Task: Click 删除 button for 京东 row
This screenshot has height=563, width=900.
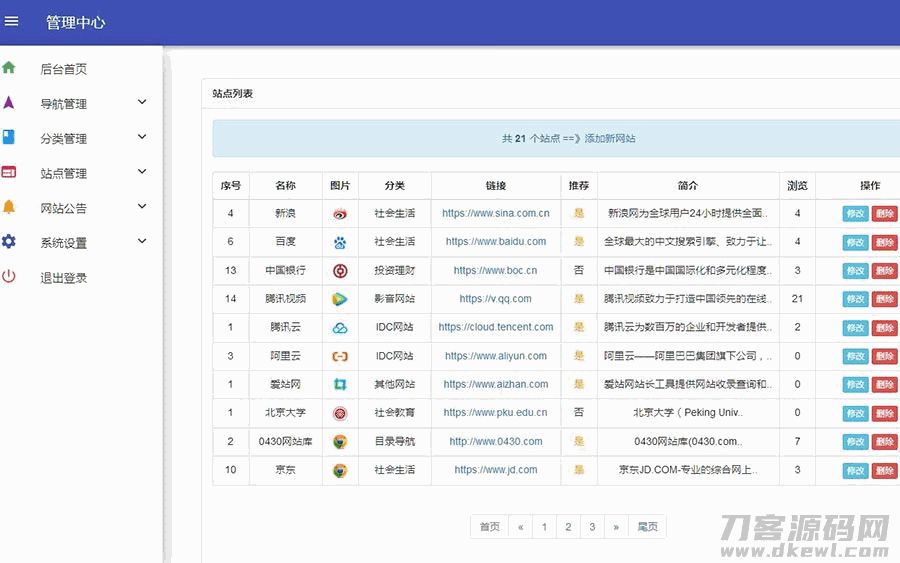Action: [x=884, y=470]
